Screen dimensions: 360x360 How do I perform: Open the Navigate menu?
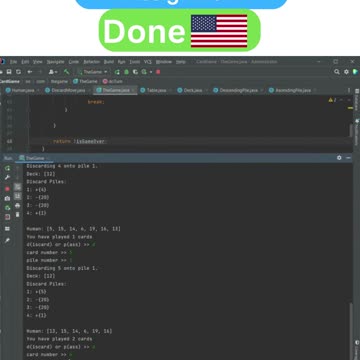55,62
